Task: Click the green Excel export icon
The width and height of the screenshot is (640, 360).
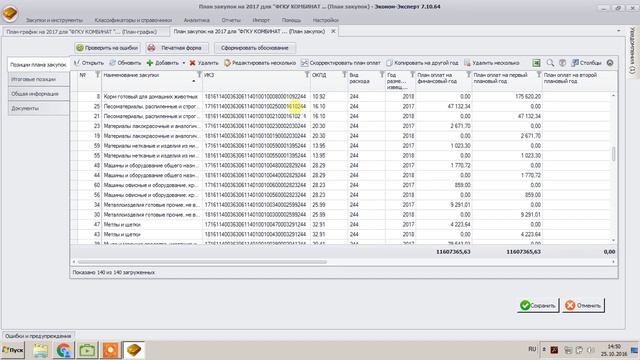Action: (x=536, y=63)
